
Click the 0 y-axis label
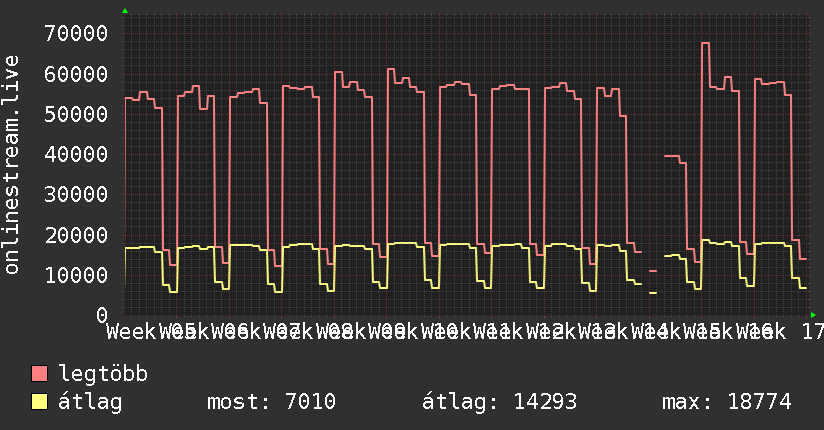tap(102, 315)
